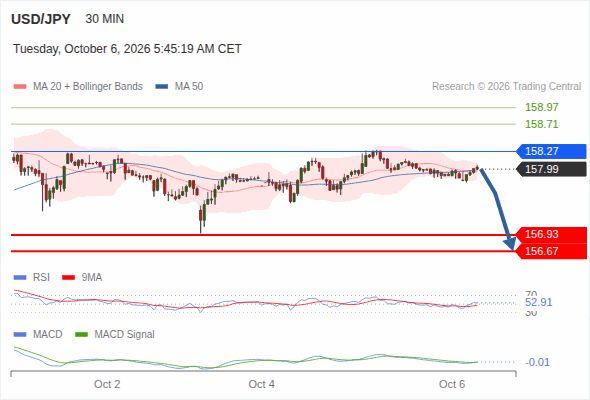Click the 9MA legend label
Viewport: 590px width, 400px height.
[x=92, y=278]
